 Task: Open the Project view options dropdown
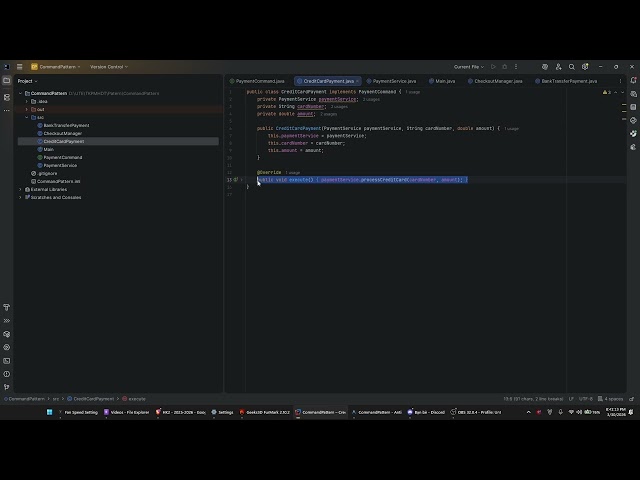point(27,81)
